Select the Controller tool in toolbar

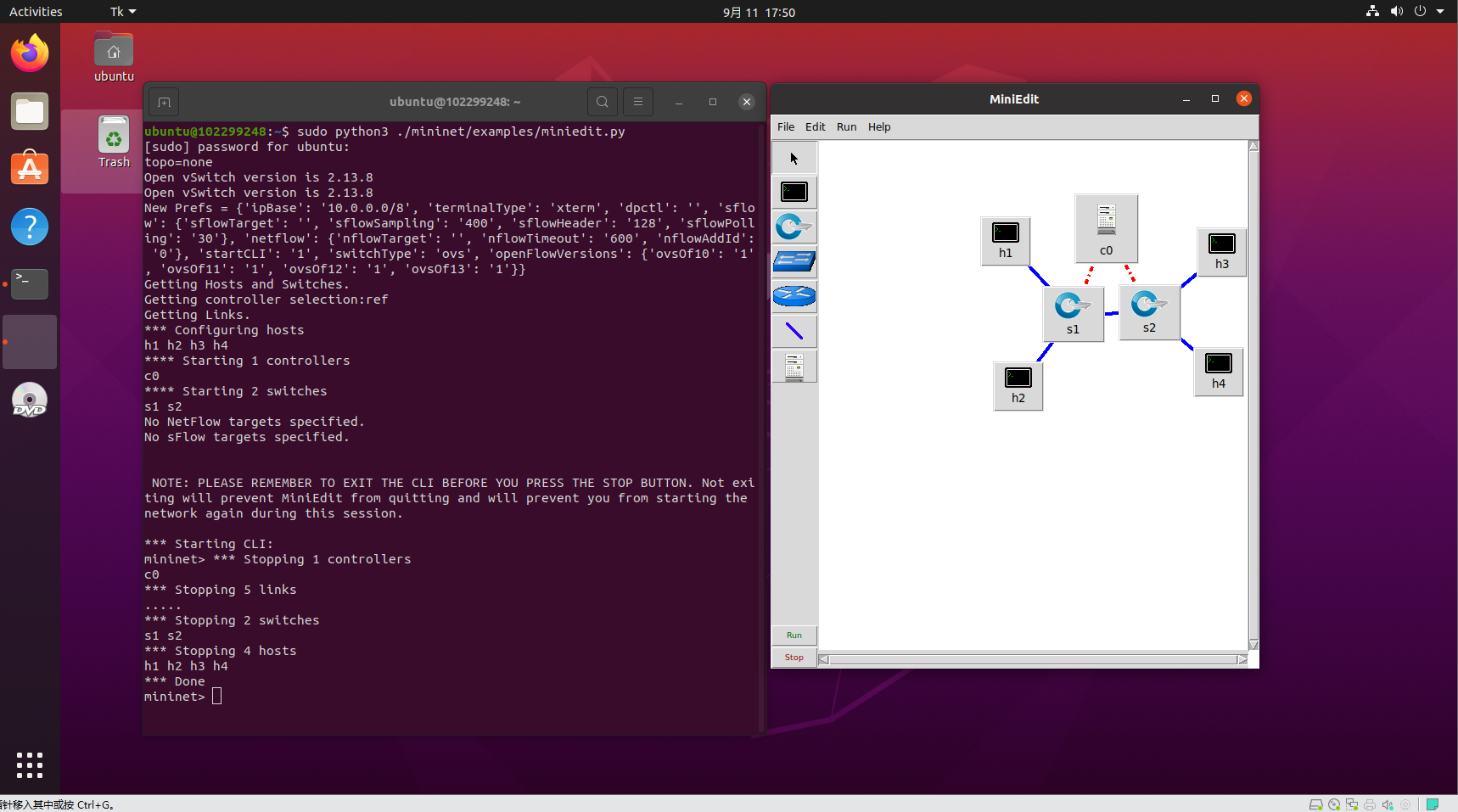tap(794, 367)
